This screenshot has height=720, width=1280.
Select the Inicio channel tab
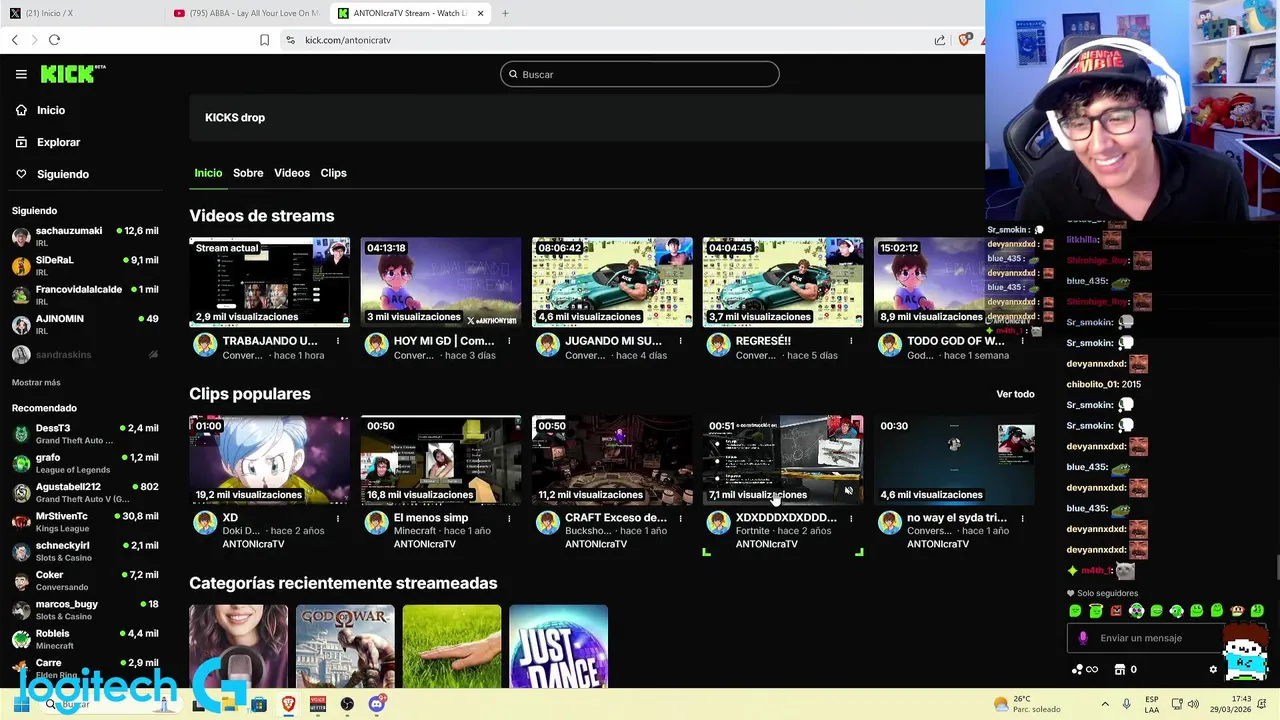[208, 173]
